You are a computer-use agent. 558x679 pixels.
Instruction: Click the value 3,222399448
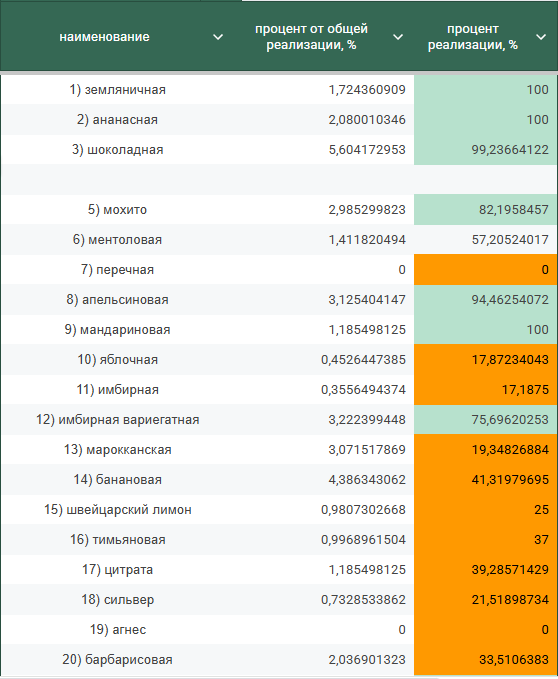tap(367, 420)
